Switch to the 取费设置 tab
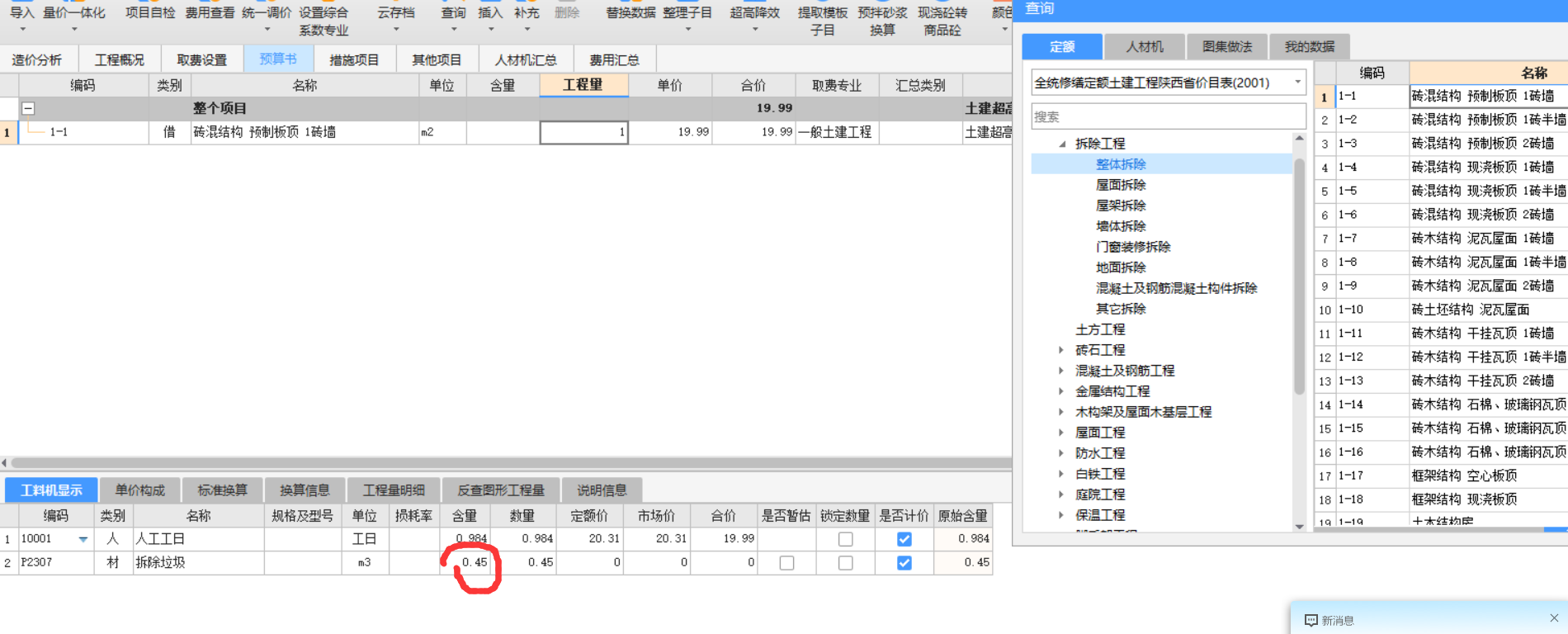 pyautogui.click(x=202, y=59)
